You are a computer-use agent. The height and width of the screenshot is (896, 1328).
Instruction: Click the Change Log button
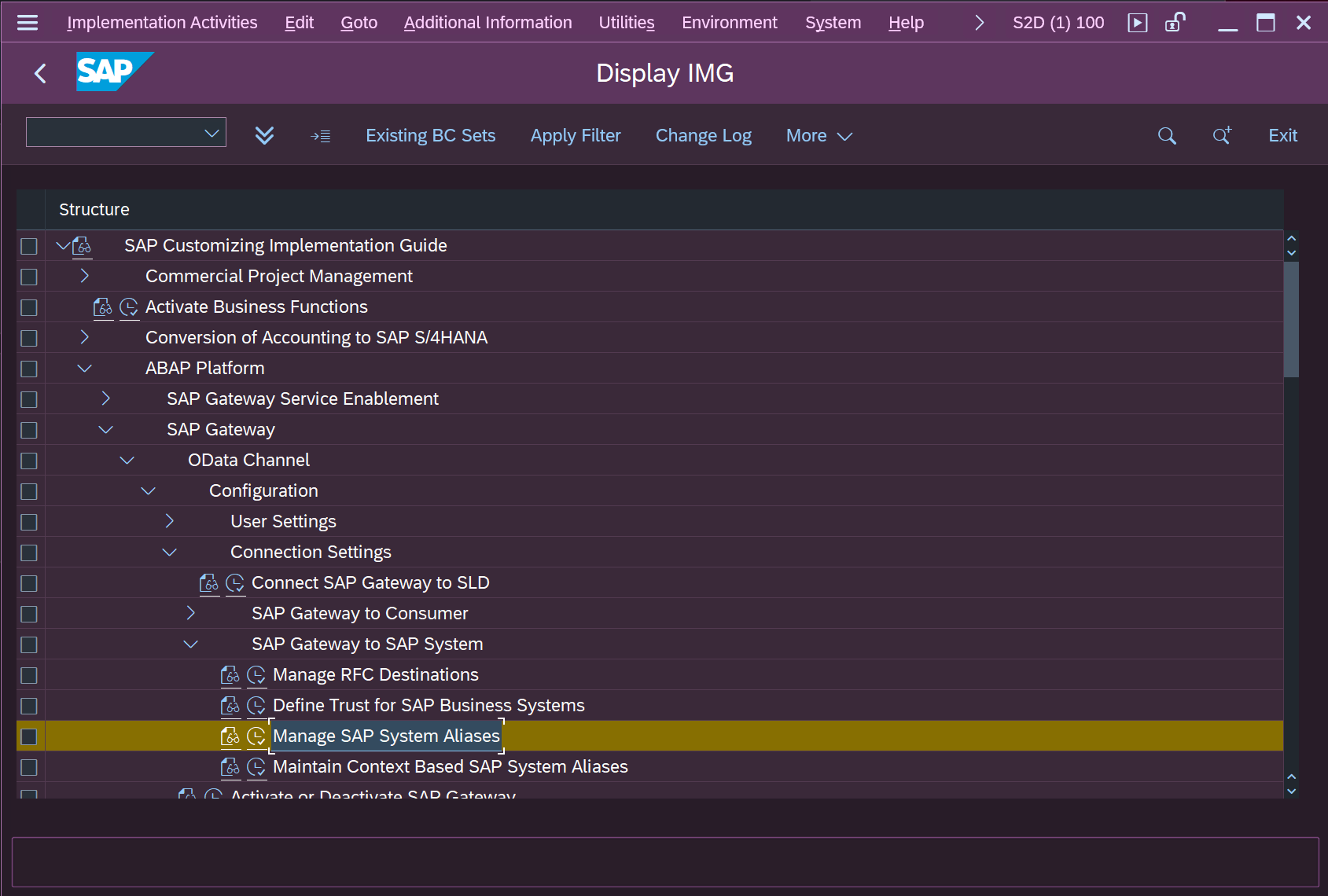click(703, 136)
